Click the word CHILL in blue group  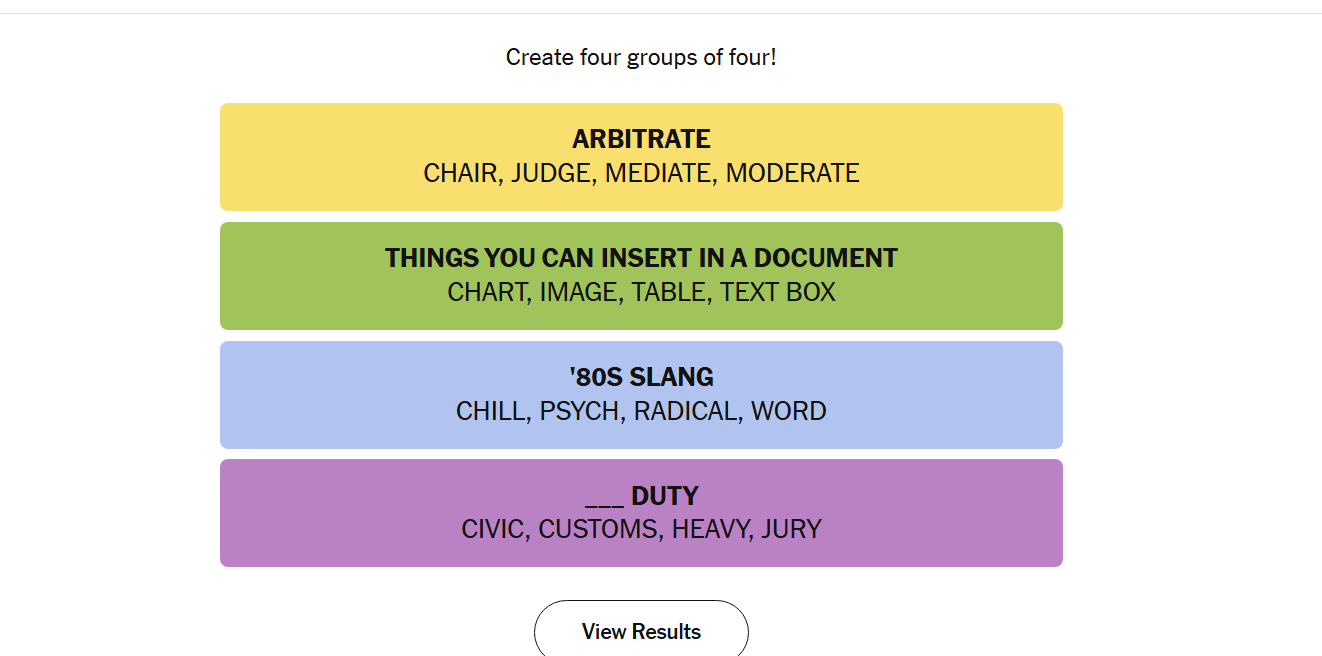(x=491, y=411)
